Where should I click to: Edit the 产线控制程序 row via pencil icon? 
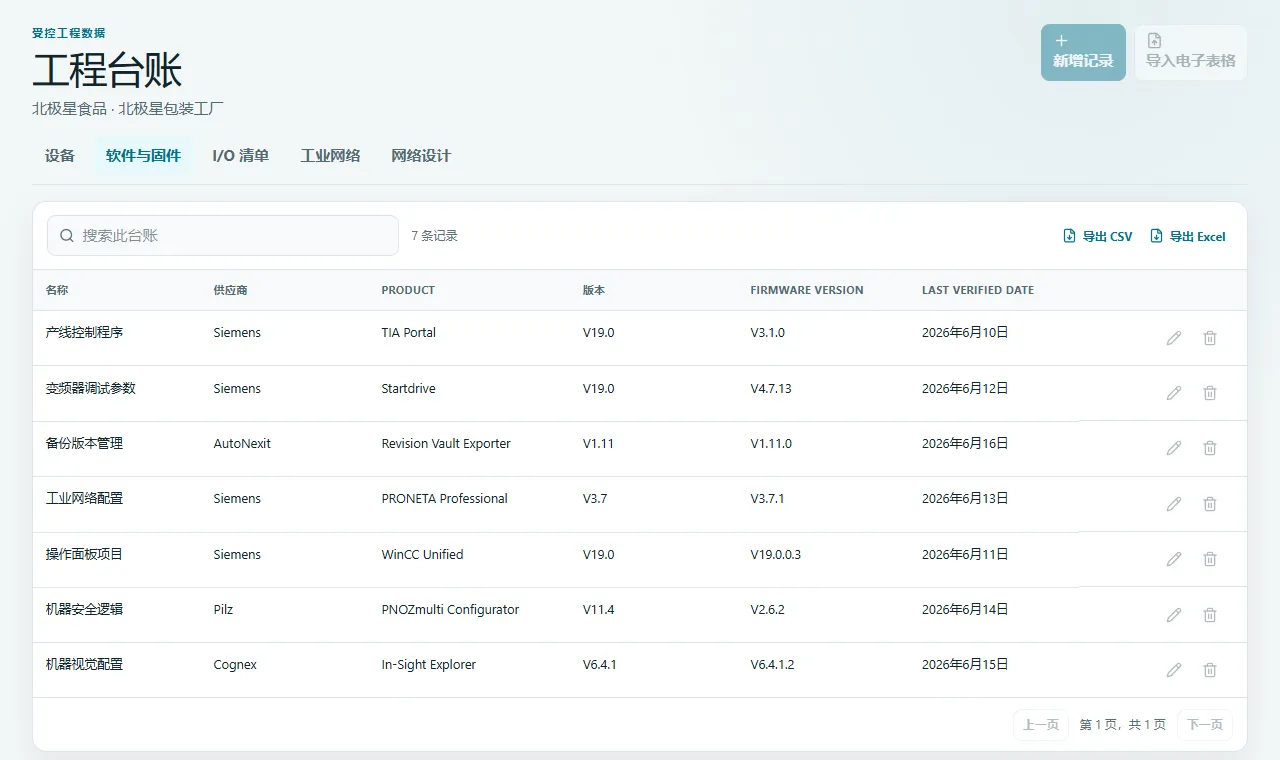coord(1174,338)
